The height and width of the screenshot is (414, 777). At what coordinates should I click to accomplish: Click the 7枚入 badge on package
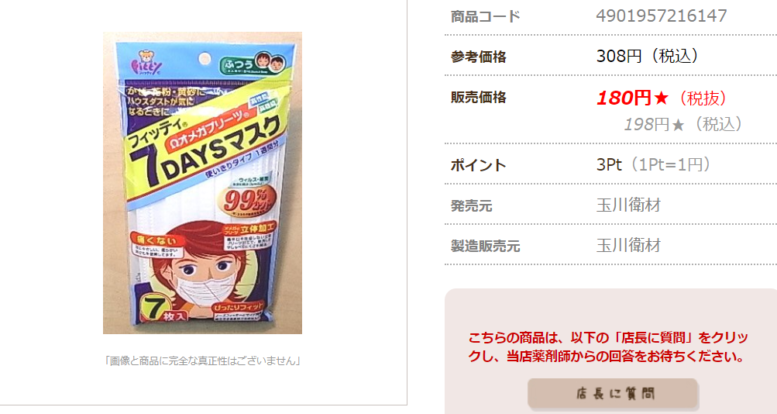point(161,309)
